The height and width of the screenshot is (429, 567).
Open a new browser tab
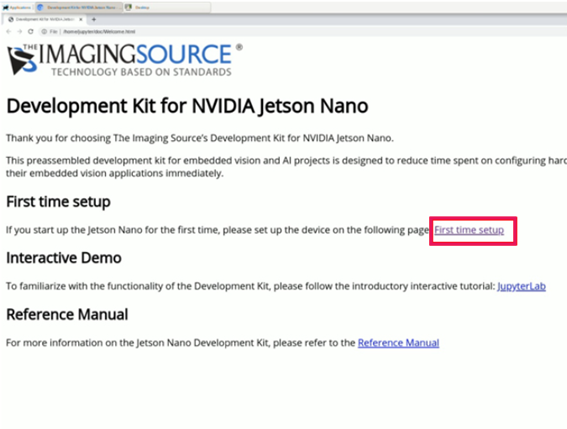pyautogui.click(x=94, y=19)
